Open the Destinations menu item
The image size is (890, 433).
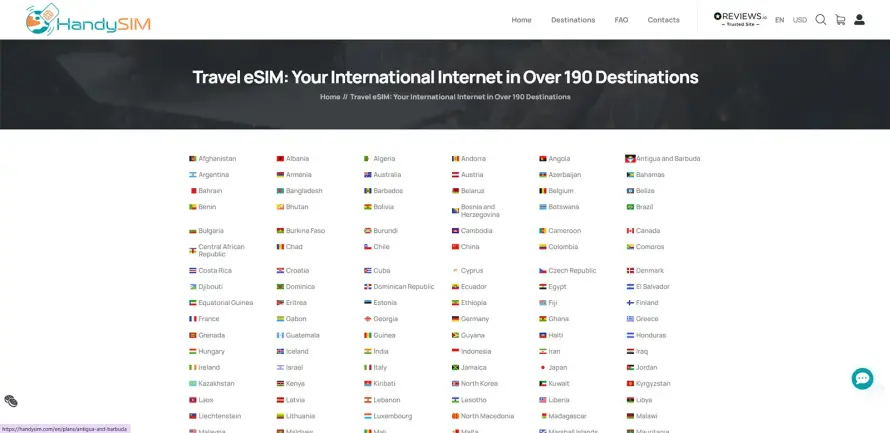573,20
